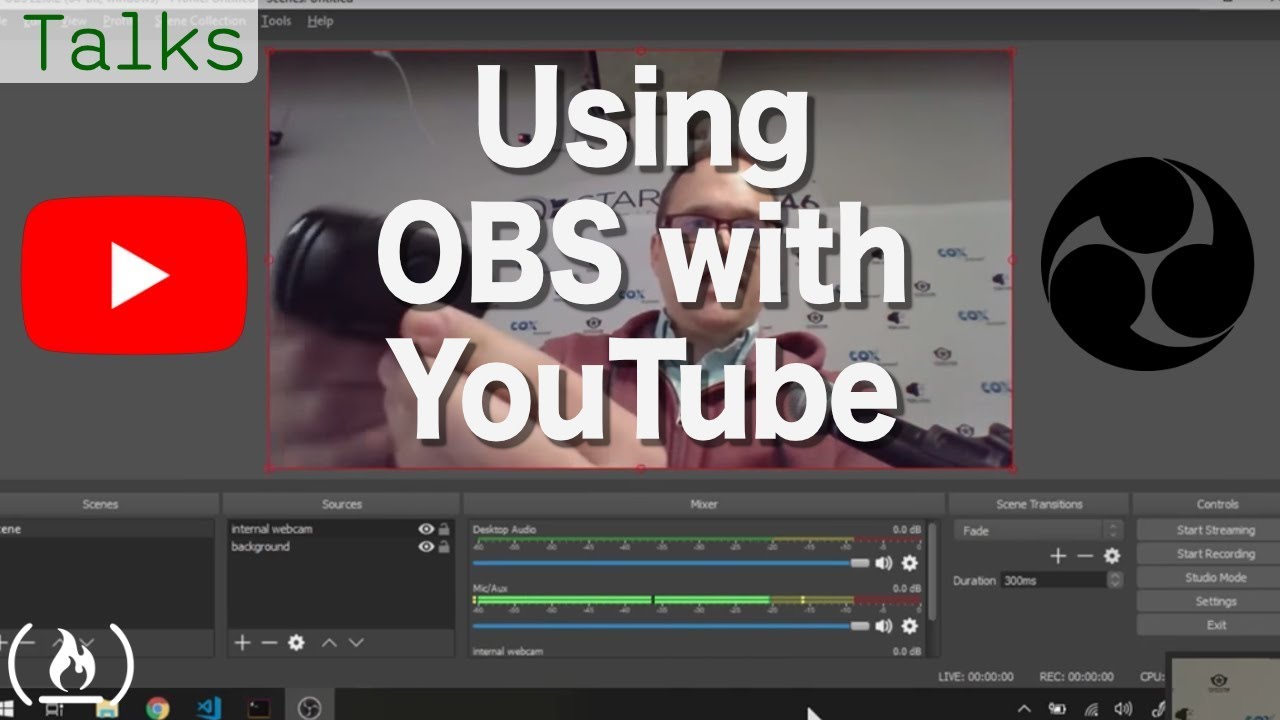The image size is (1280, 720).
Task: Toggle visibility of the internal webcam source
Action: click(x=426, y=529)
